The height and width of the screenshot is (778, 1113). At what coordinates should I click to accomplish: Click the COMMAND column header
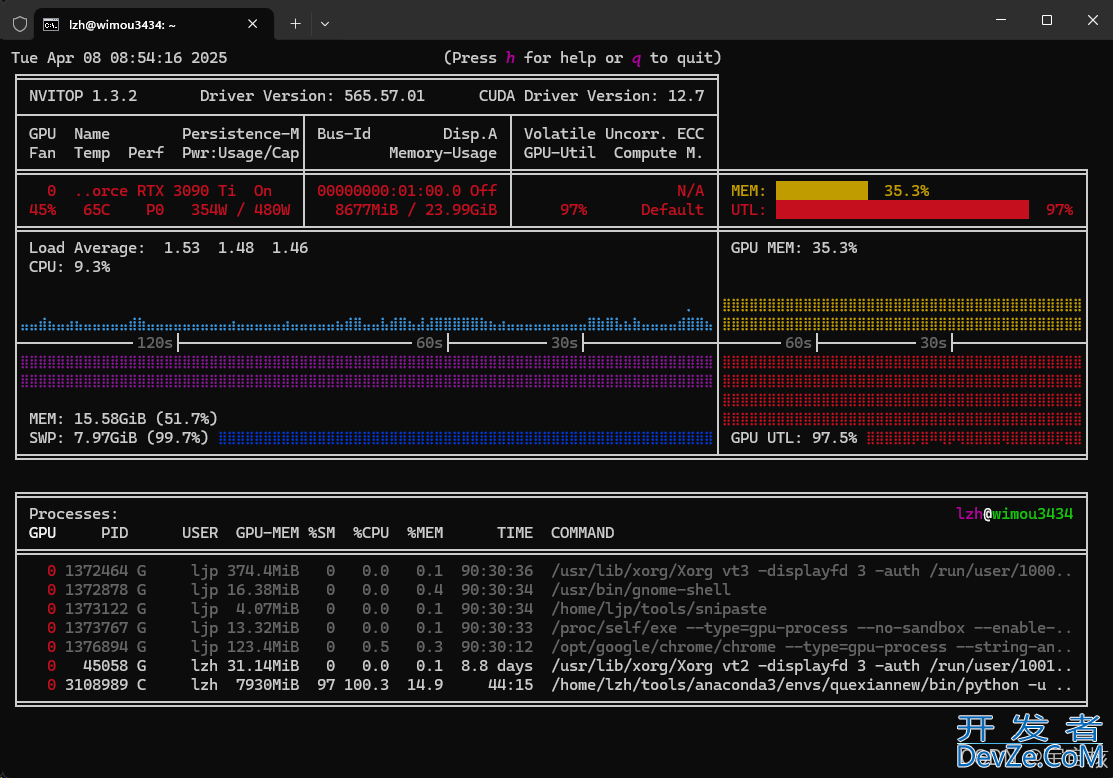coord(583,533)
